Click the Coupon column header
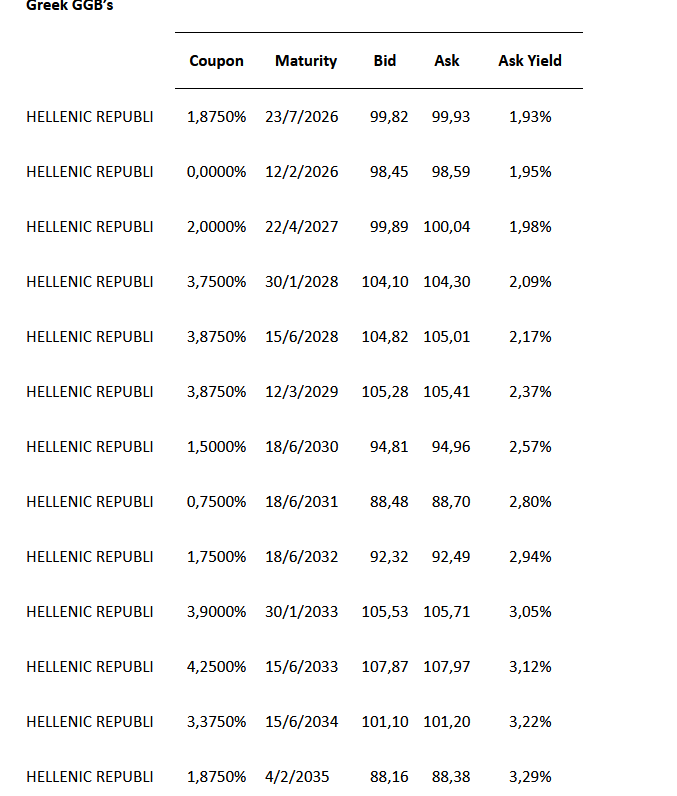 coord(216,61)
